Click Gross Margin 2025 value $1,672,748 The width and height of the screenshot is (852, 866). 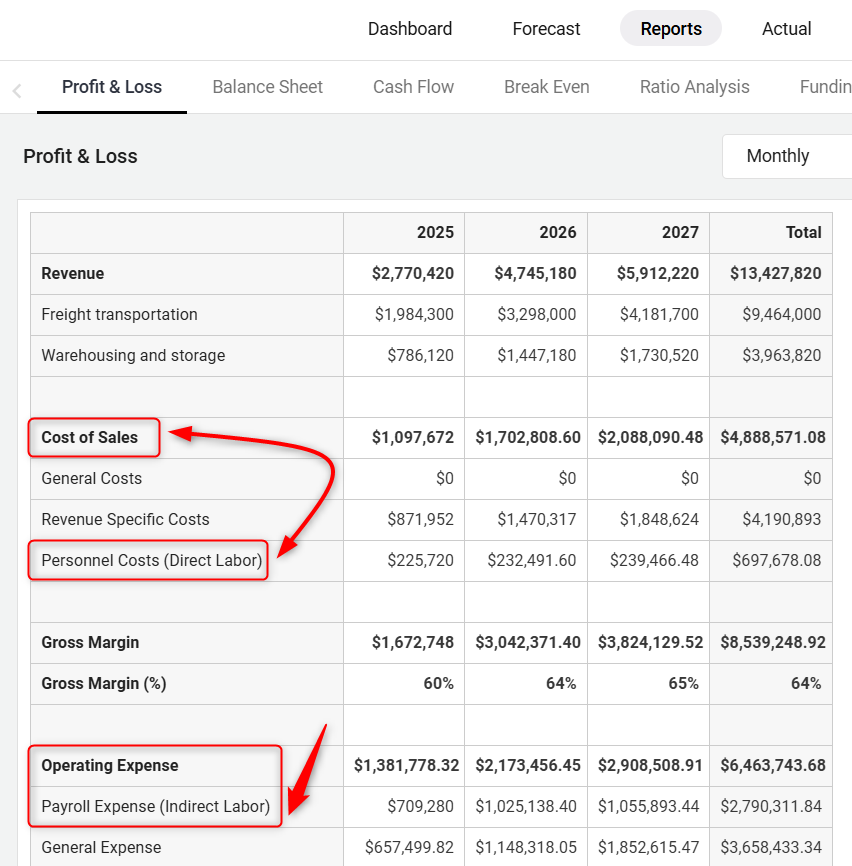click(412, 642)
